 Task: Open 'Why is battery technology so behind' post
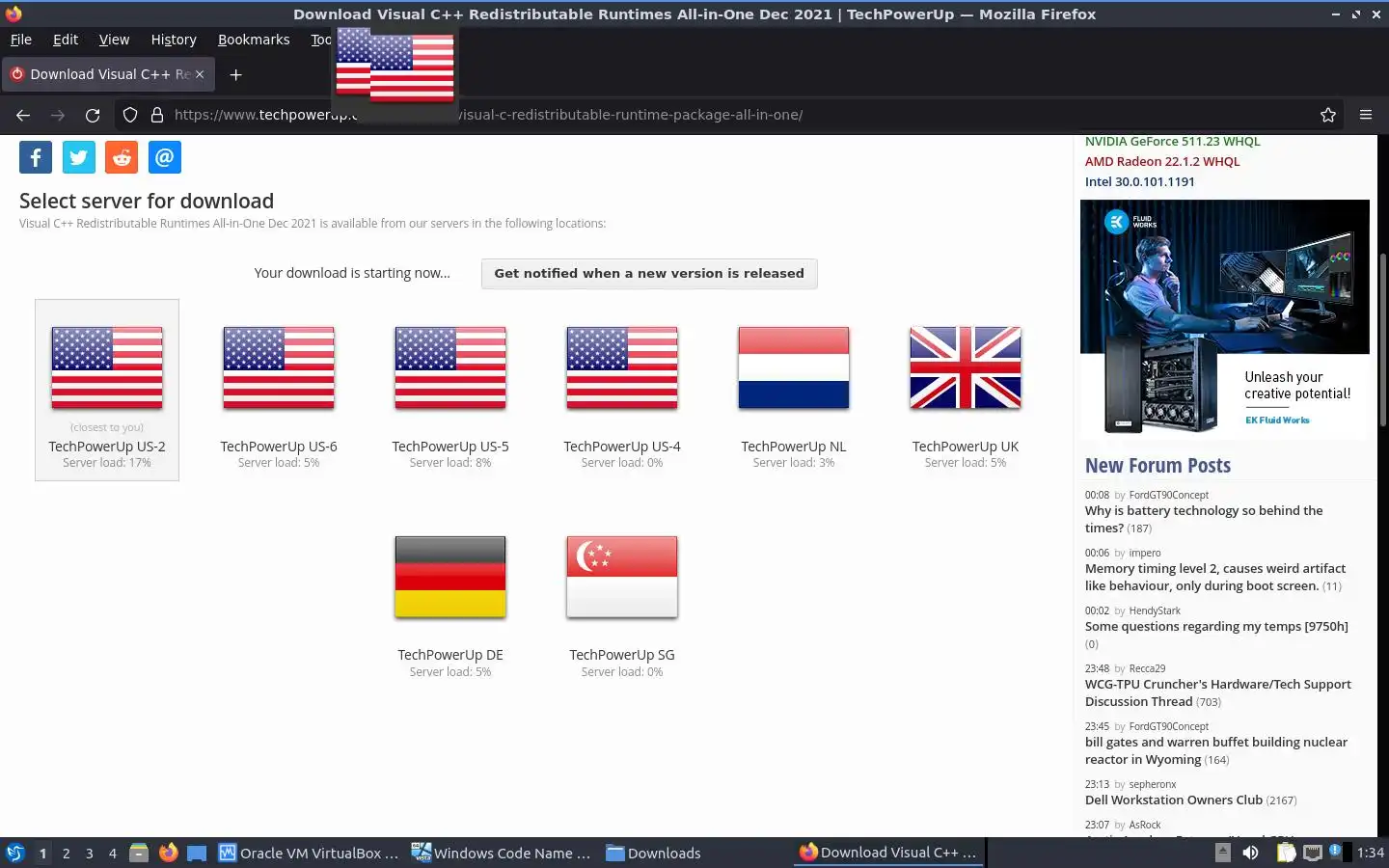coord(1204,519)
